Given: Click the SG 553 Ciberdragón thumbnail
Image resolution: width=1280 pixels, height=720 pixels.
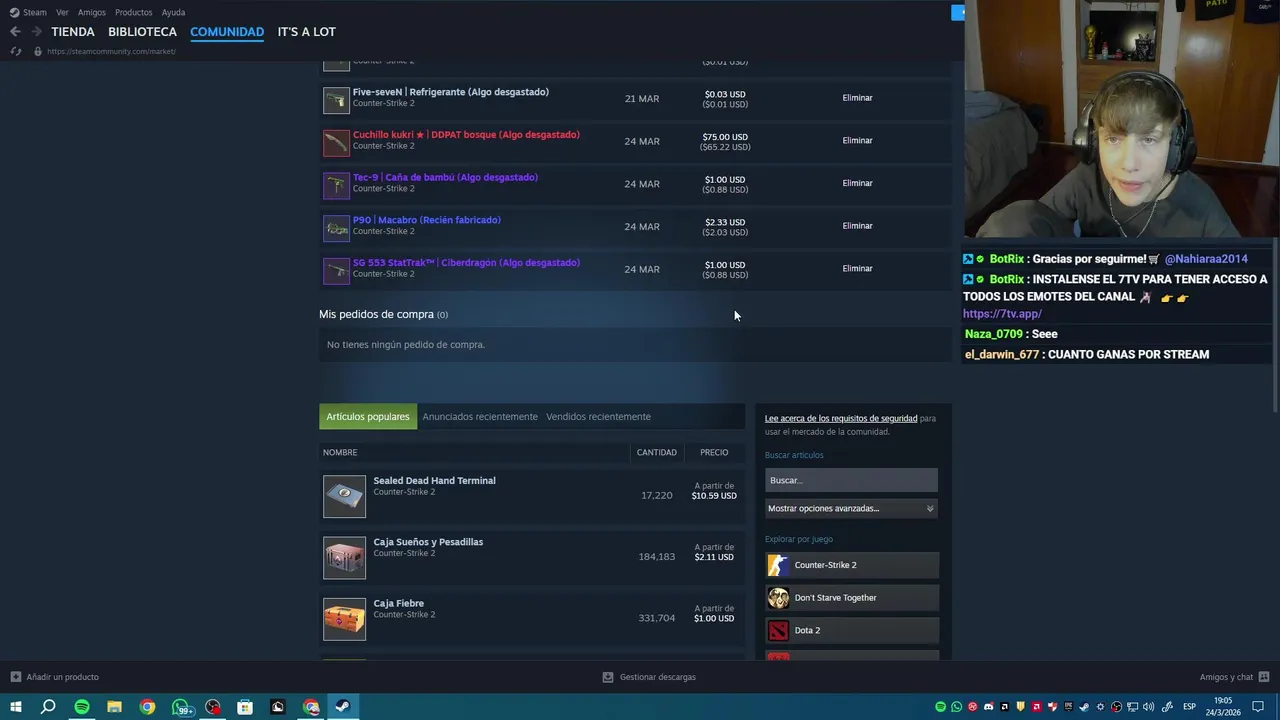Looking at the screenshot, I should click(x=336, y=271).
